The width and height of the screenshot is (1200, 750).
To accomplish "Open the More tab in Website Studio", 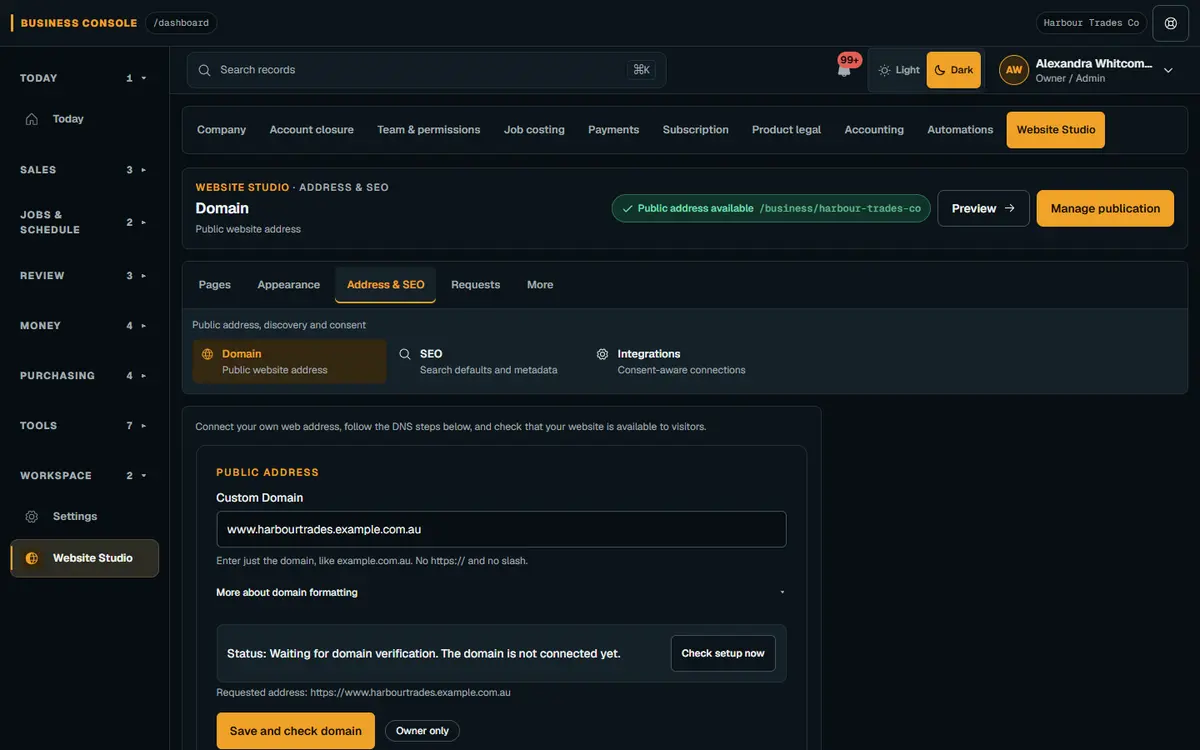I will [540, 285].
